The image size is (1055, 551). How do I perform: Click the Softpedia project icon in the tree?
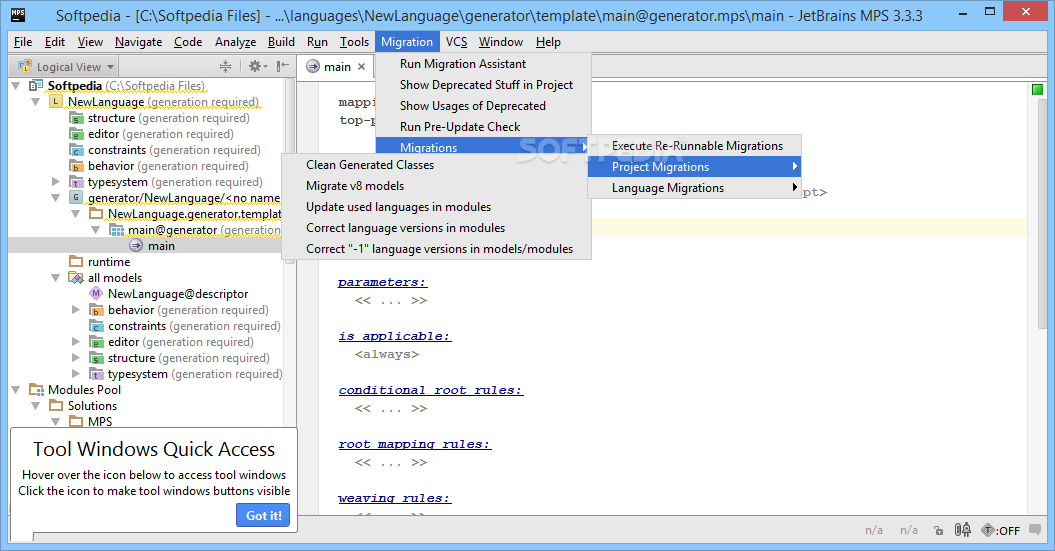click(x=36, y=86)
